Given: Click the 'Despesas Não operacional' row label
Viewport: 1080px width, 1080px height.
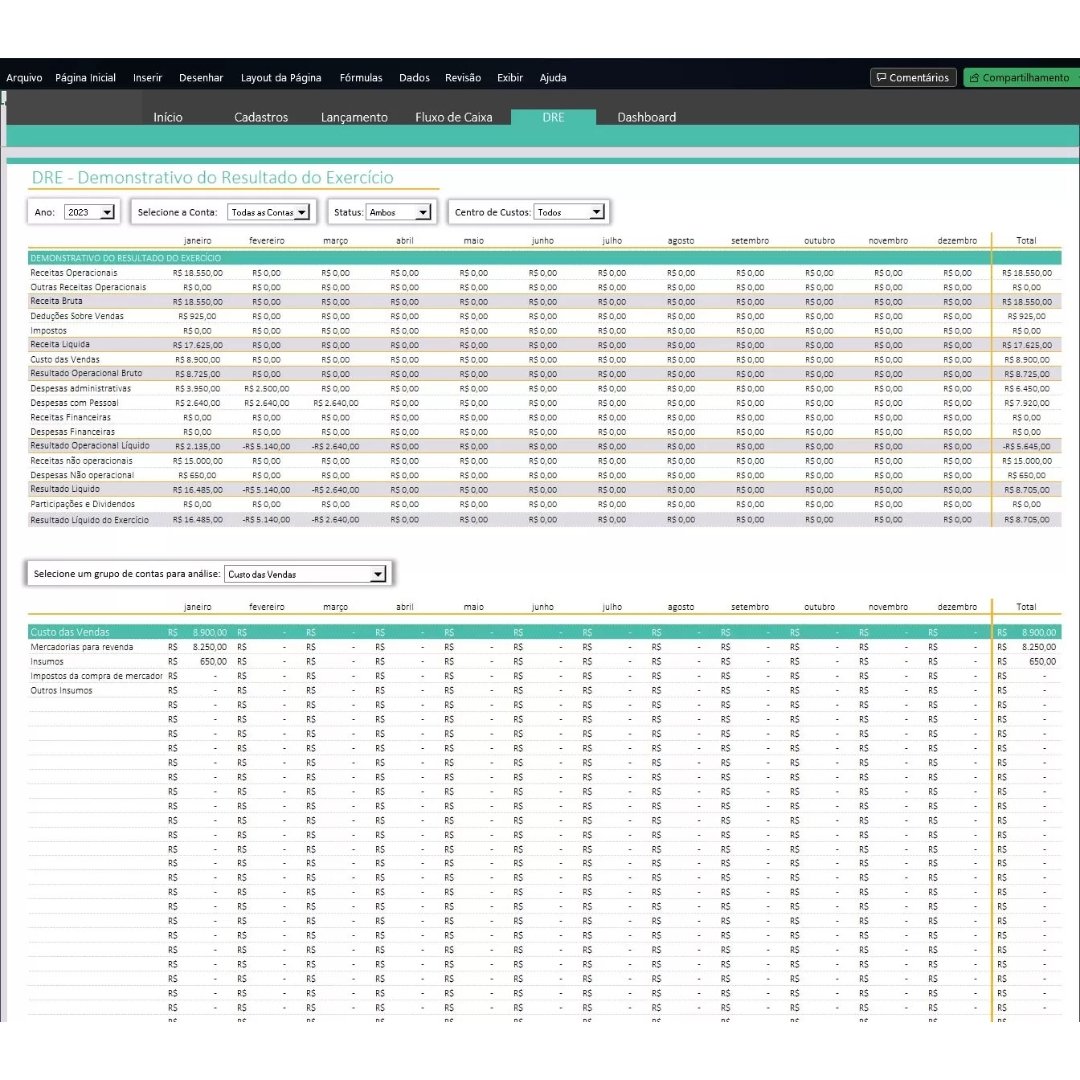Looking at the screenshot, I should tap(82, 475).
